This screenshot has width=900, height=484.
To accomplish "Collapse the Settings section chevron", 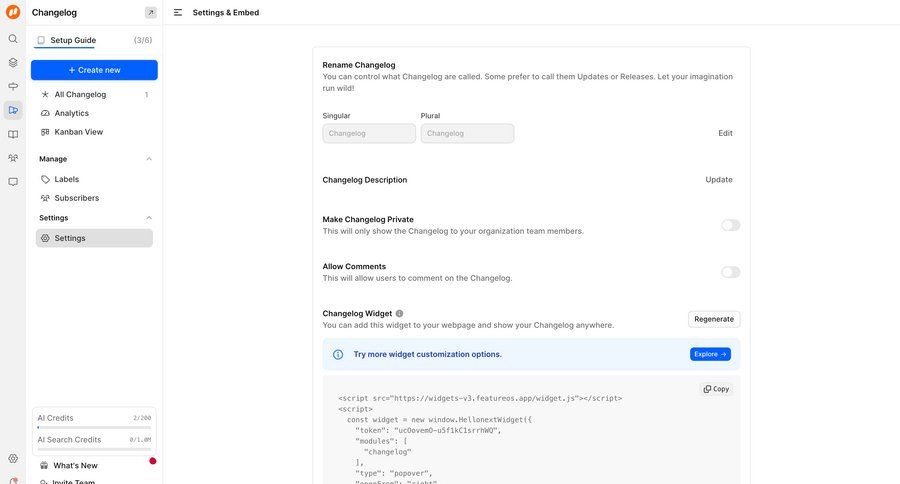I will tap(149, 218).
